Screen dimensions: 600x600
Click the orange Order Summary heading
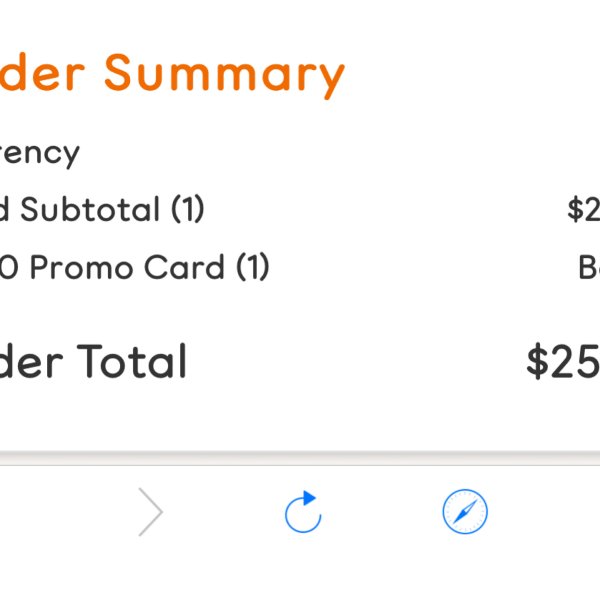coord(172,74)
